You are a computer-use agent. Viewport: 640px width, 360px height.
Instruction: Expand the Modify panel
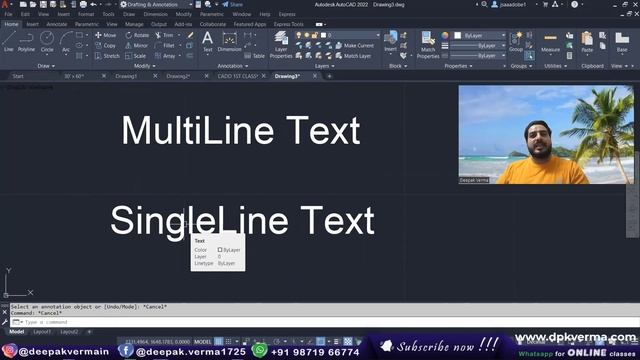point(145,66)
